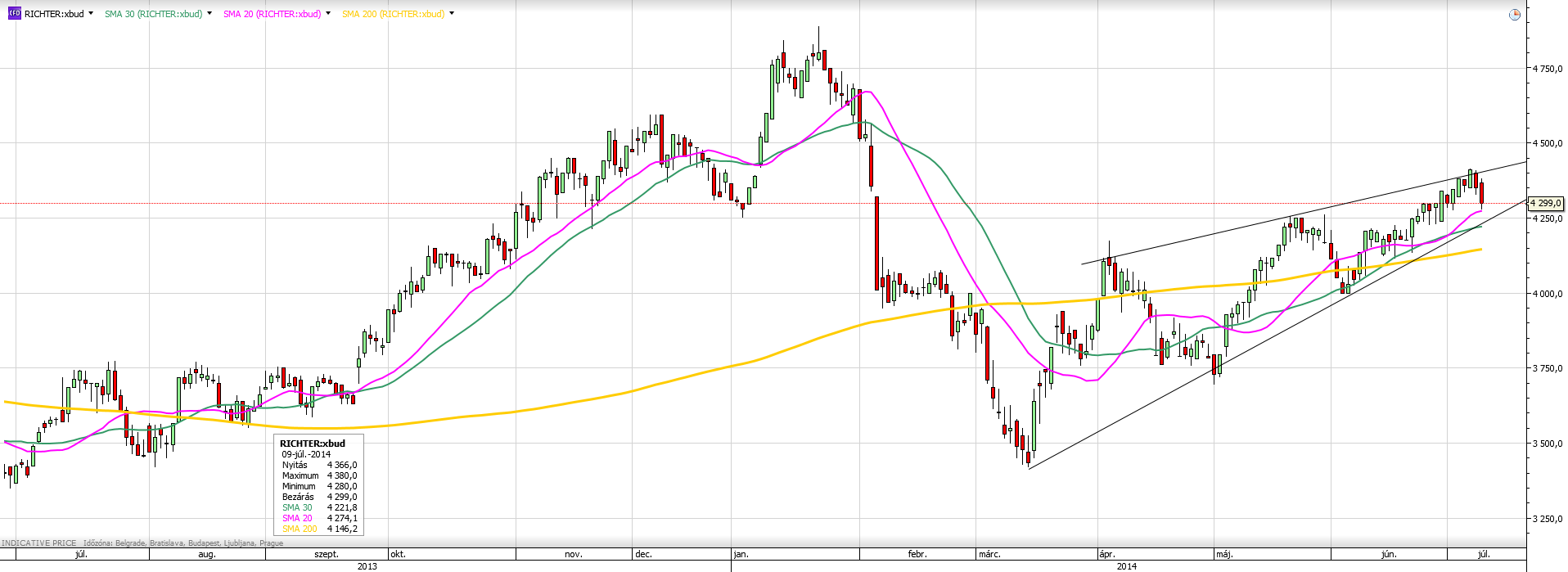Click the Maximum value 4 380,0
The height and width of the screenshot is (572, 1568).
click(342, 475)
